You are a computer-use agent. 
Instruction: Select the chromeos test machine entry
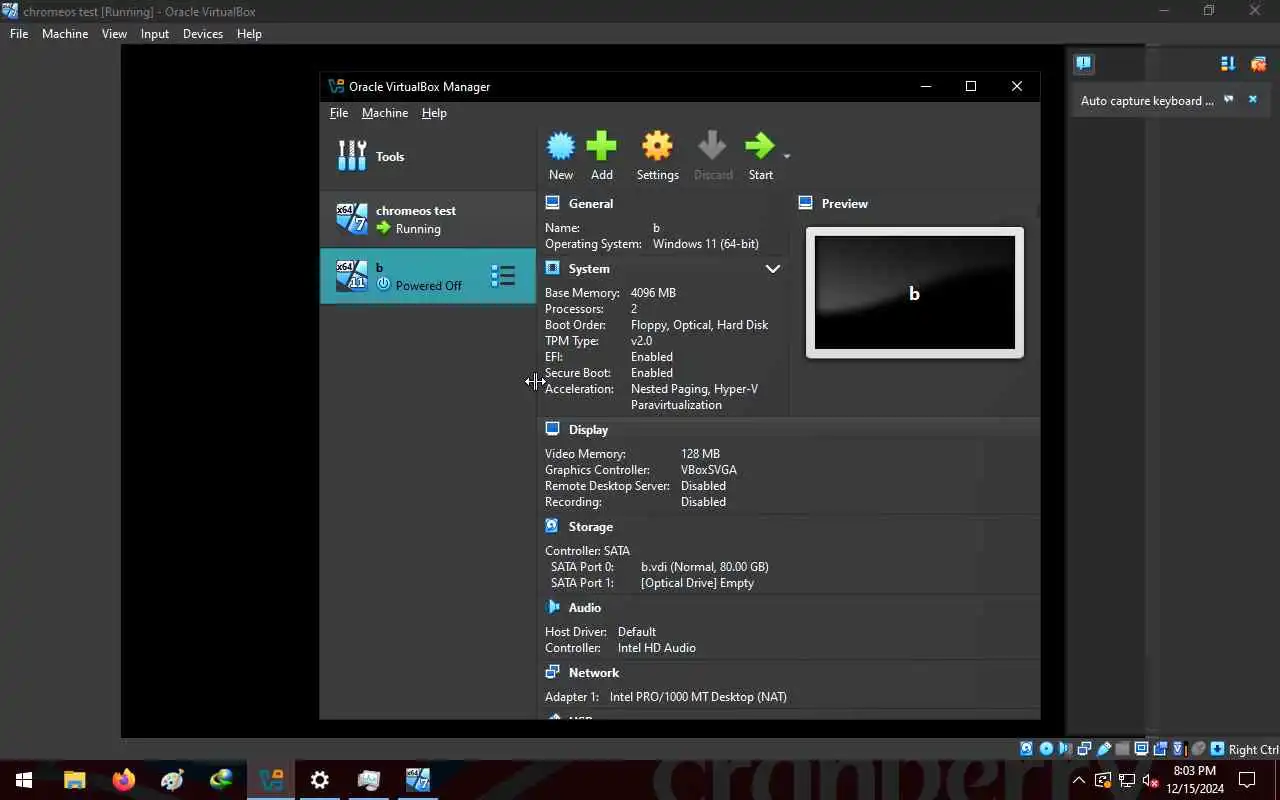click(428, 219)
